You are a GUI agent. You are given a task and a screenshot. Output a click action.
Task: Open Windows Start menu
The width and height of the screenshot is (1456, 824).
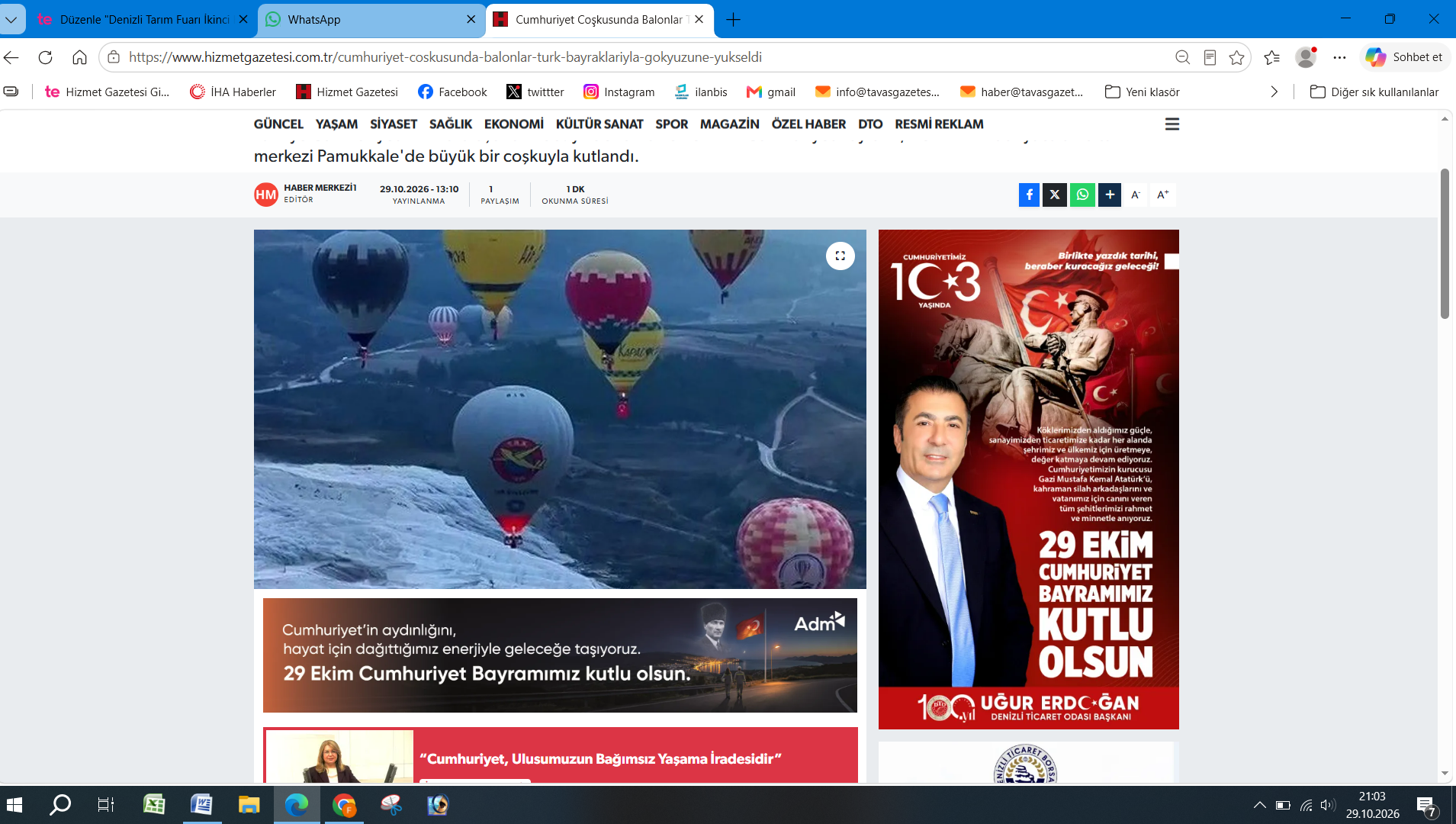pos(14,805)
